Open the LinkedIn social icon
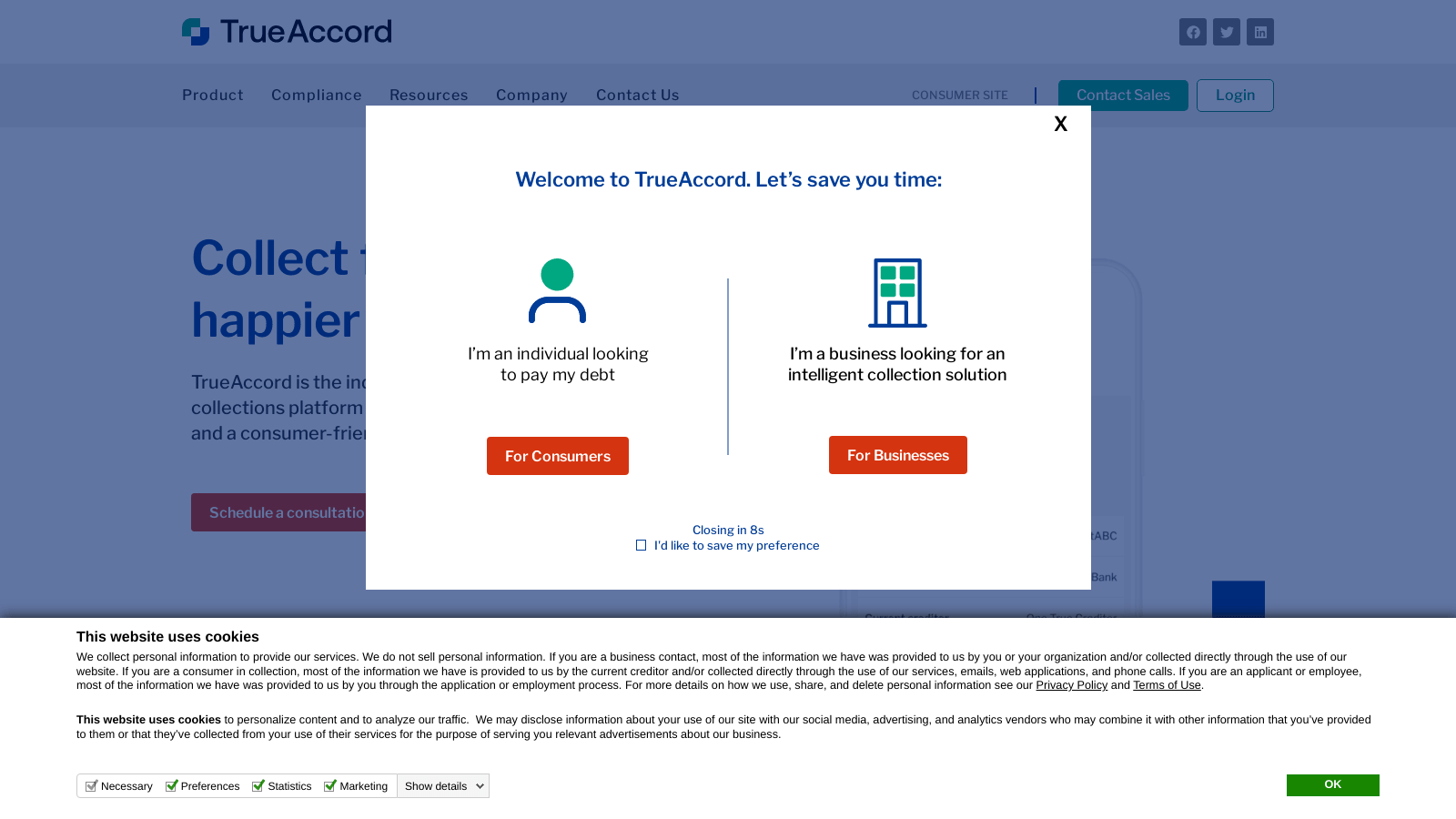This screenshot has height=819, width=1456. (x=1260, y=32)
